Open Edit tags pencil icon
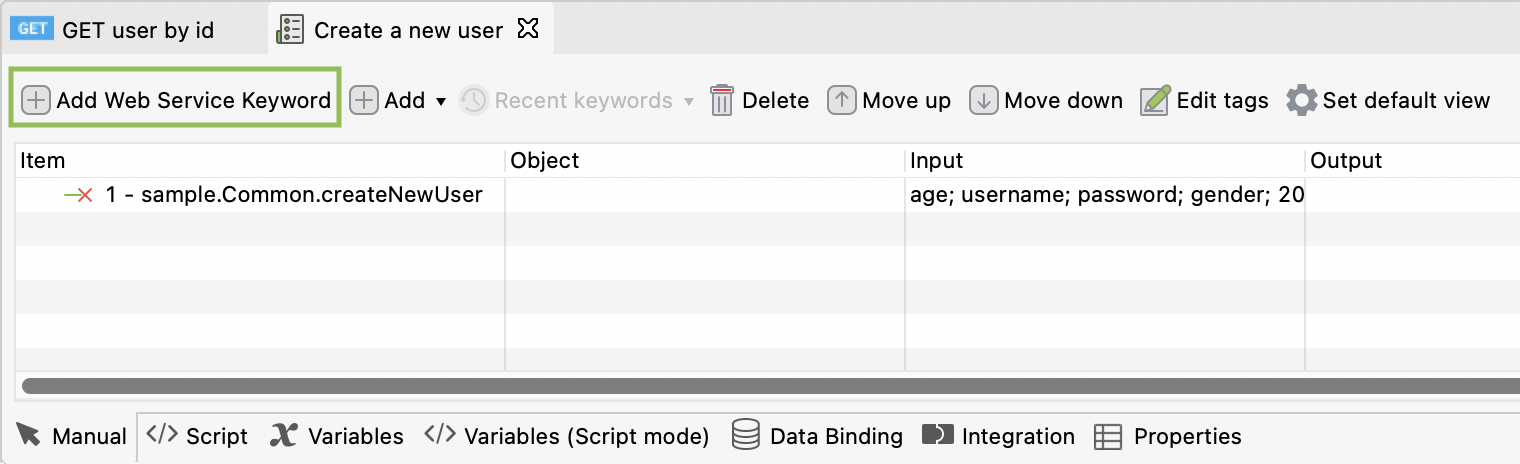 tap(1155, 100)
